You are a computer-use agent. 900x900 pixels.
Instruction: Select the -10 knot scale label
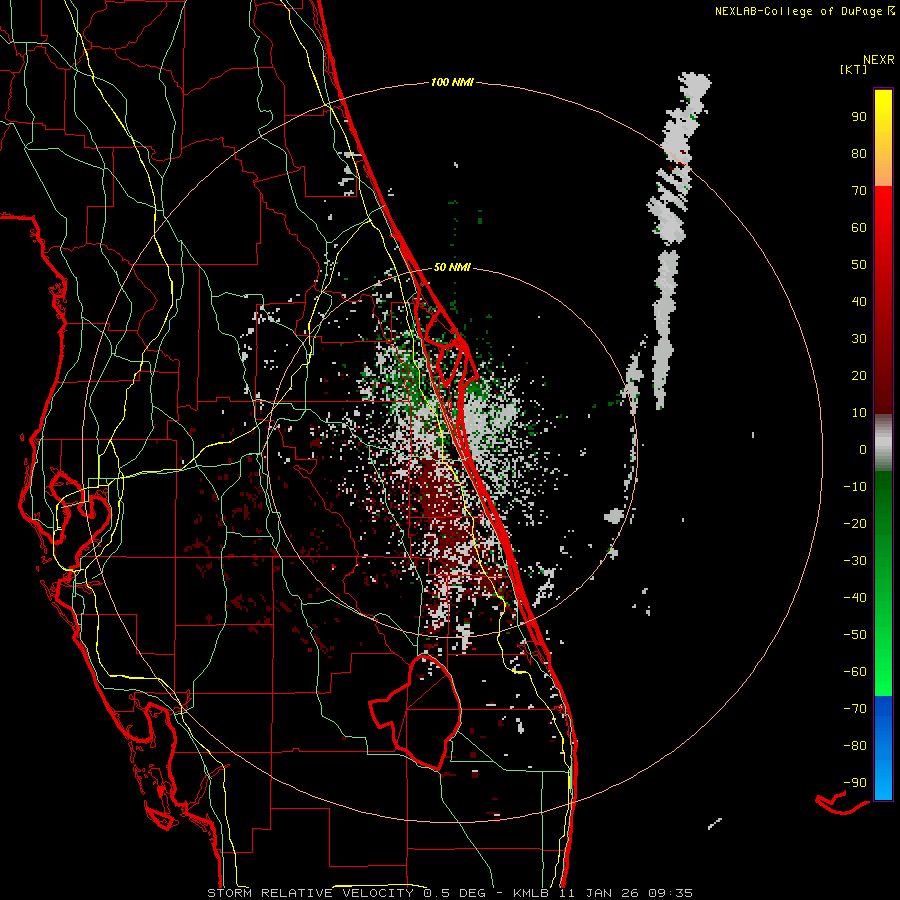point(855,487)
